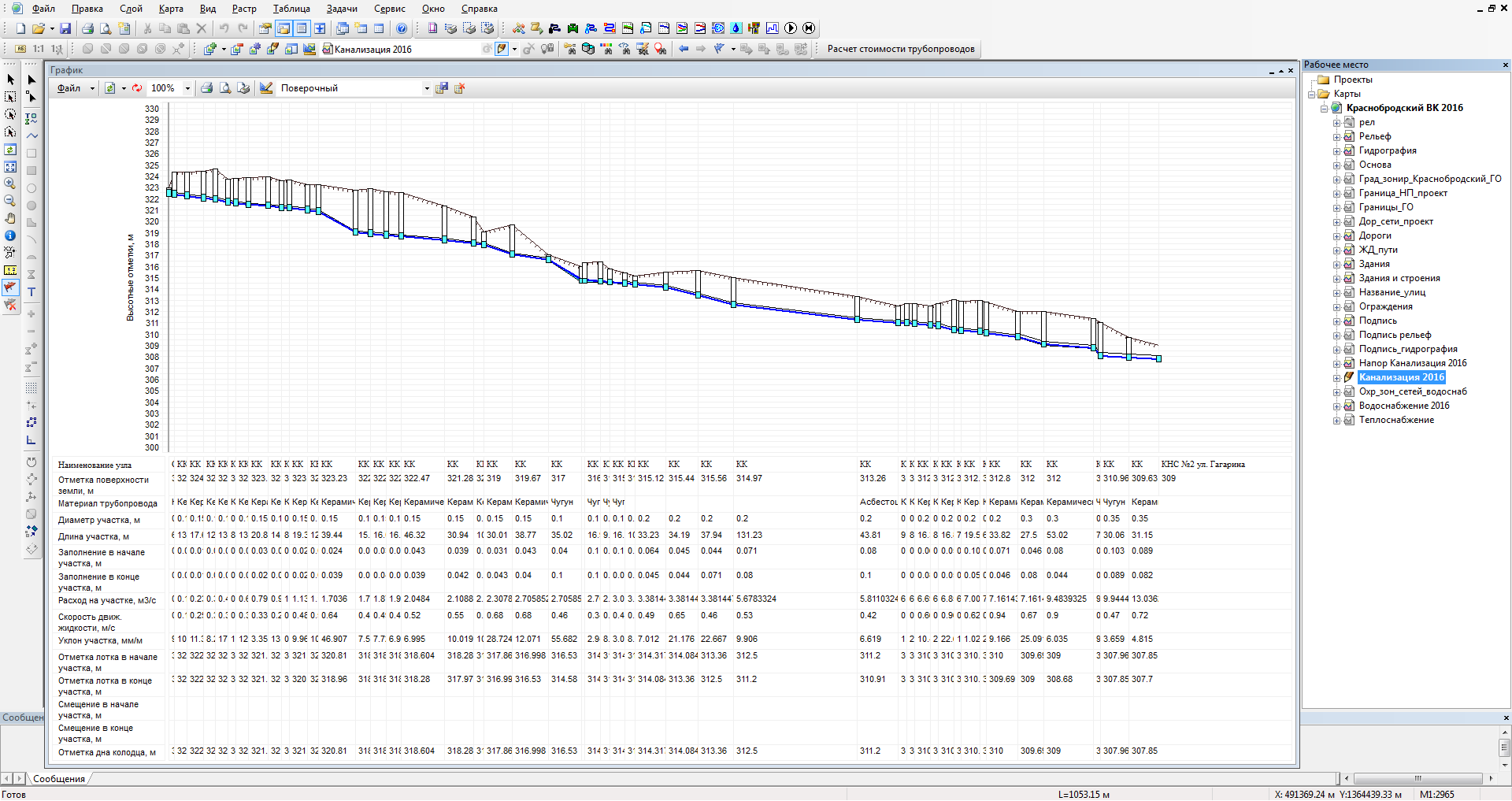Select the Pan hand tool
Viewport: 1512px width, 801px height.
point(10,218)
